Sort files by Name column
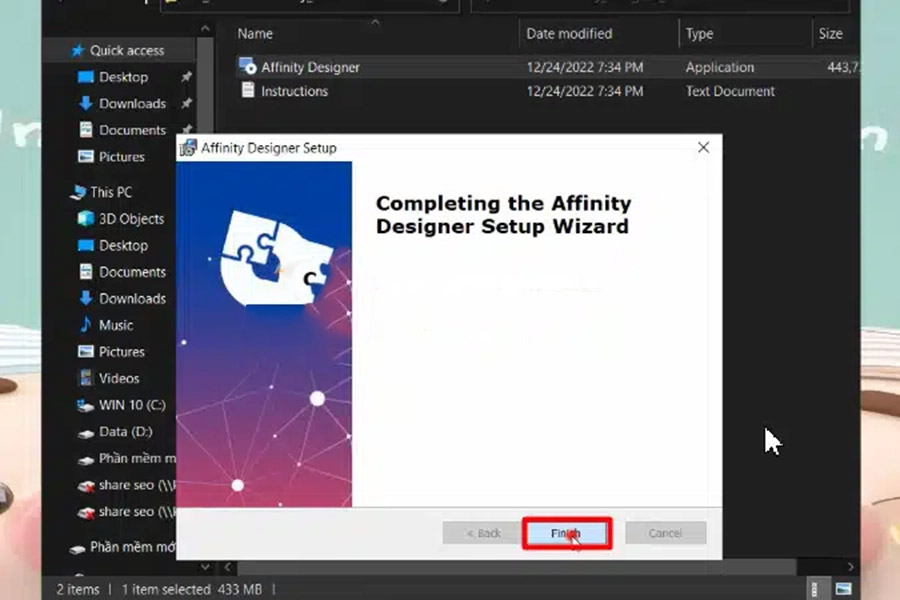 click(255, 34)
